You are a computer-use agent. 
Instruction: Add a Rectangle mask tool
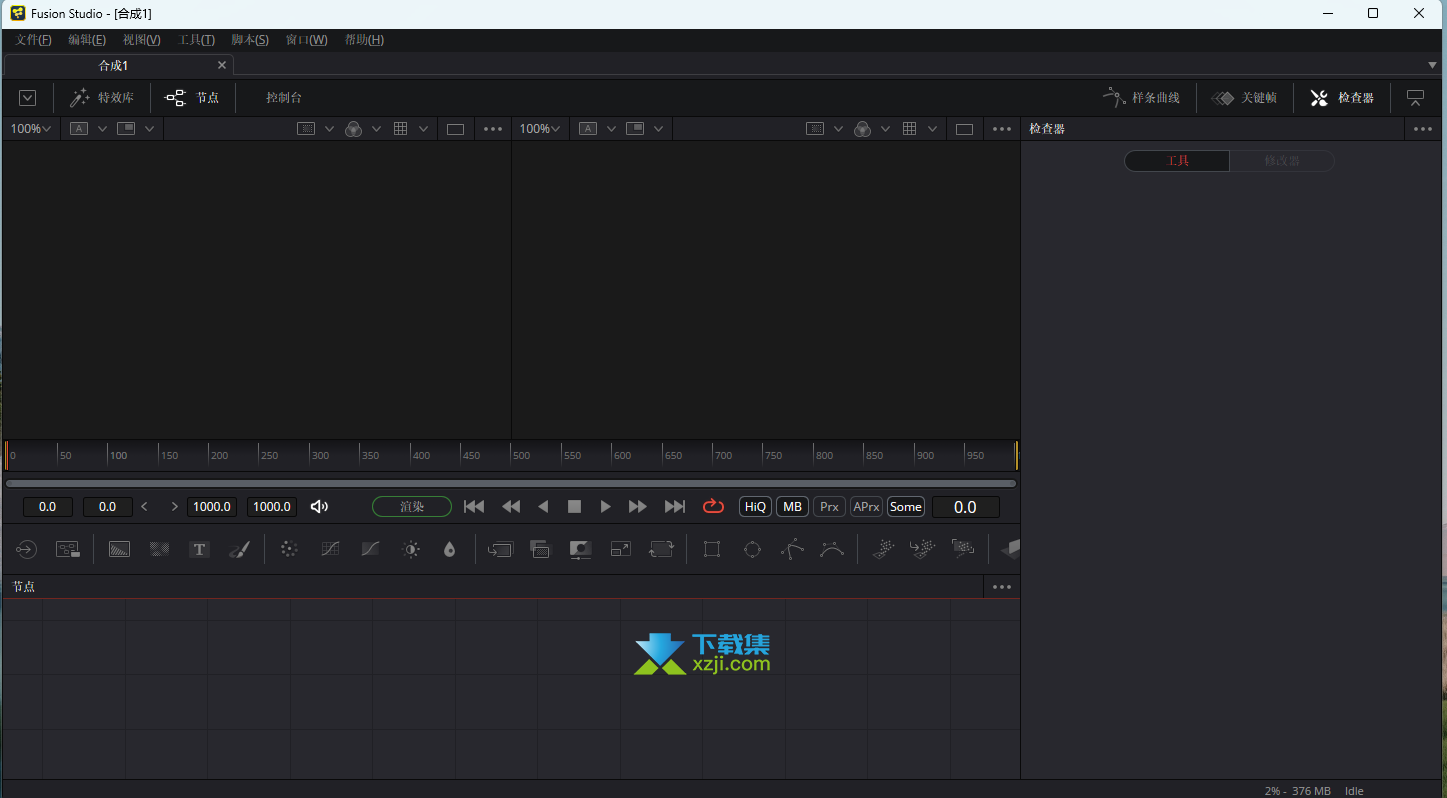coord(712,549)
